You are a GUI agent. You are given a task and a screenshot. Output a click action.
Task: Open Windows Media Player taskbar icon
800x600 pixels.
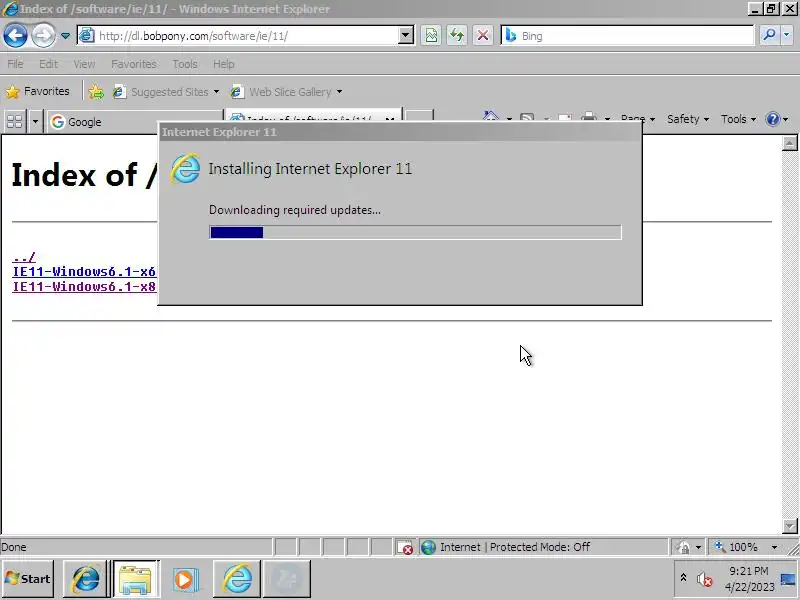click(x=185, y=579)
